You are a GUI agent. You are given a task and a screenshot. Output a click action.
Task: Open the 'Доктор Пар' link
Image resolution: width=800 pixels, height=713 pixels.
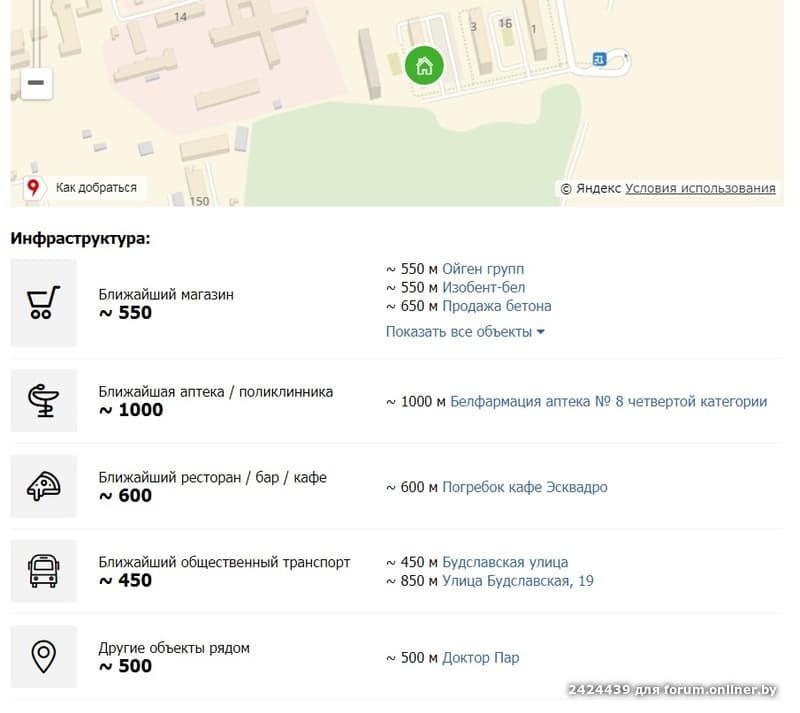coord(480,658)
